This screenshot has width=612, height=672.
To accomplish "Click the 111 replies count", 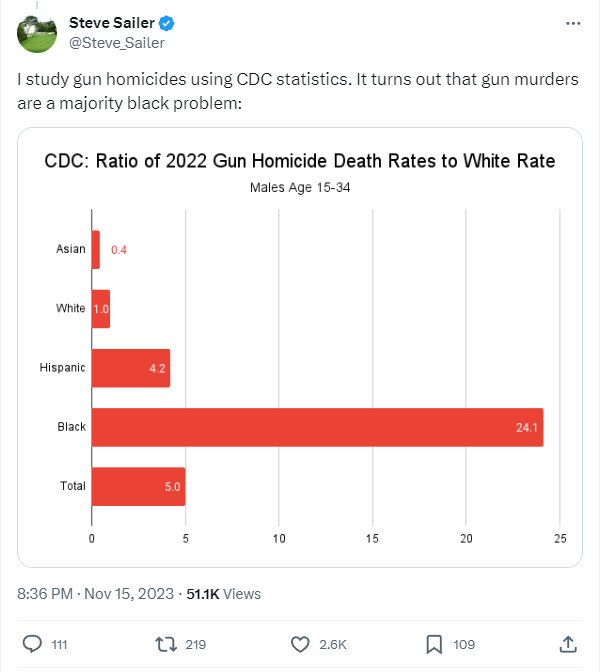I will click(60, 645).
